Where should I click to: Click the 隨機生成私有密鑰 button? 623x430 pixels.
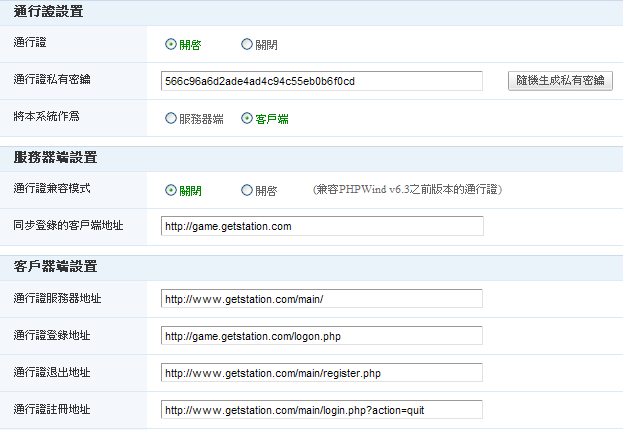(560, 81)
